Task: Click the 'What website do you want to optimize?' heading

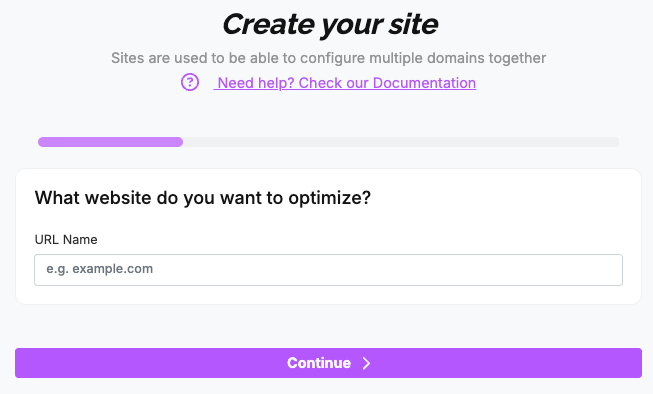Action: (x=202, y=198)
